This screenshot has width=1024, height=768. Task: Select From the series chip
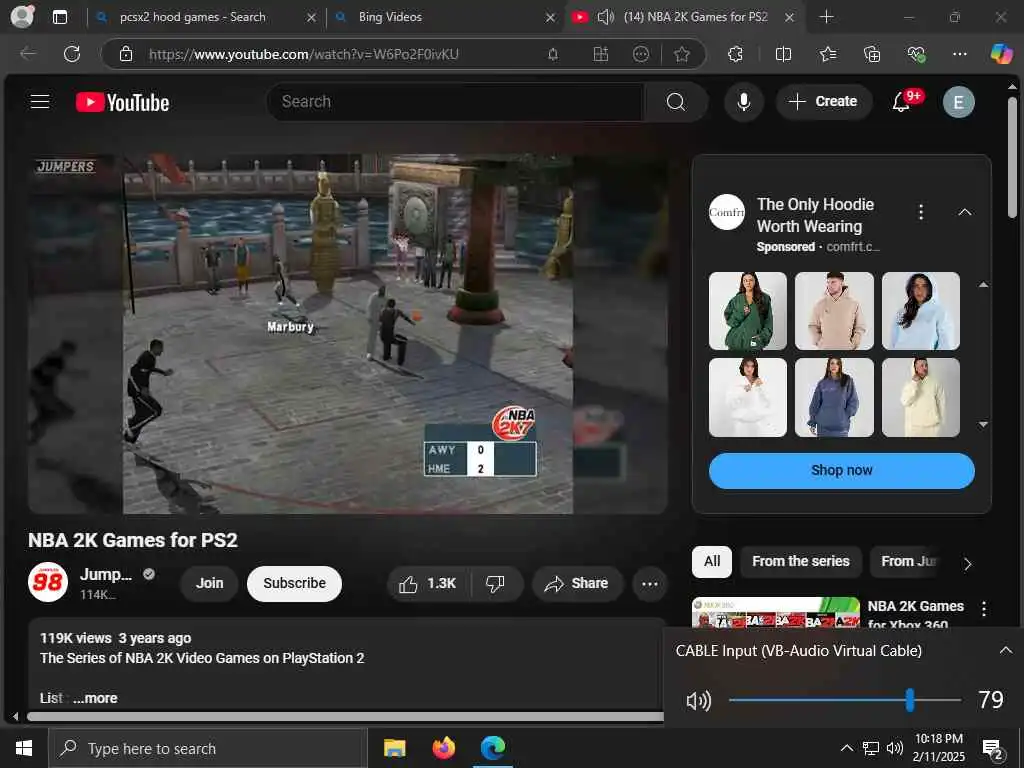click(x=801, y=562)
